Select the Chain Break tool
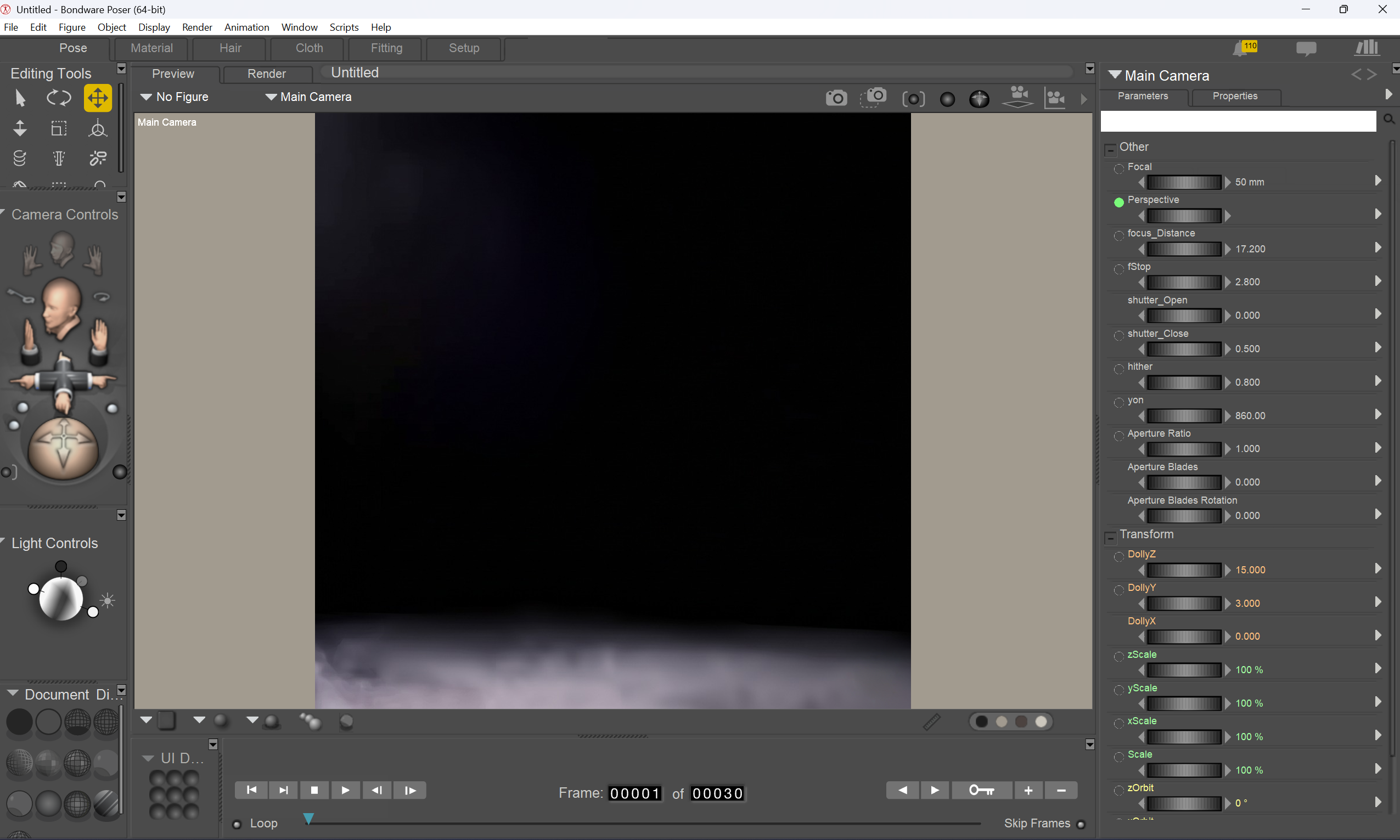The height and width of the screenshot is (840, 1400). pos(97,158)
